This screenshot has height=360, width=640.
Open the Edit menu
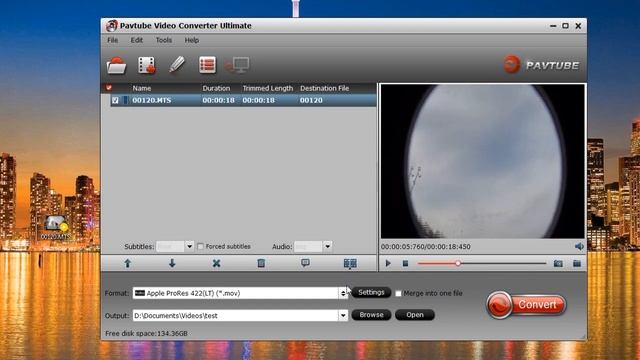tap(137, 40)
